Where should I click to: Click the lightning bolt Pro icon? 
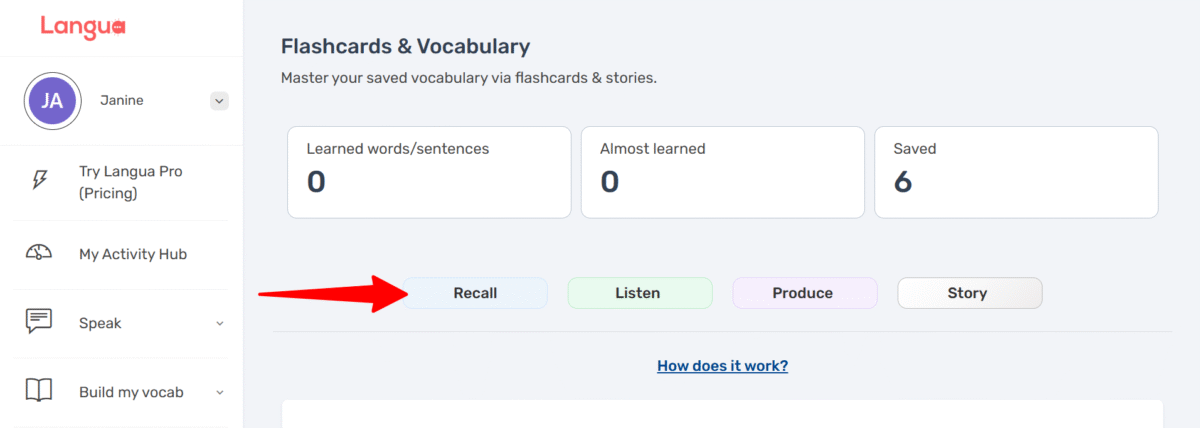click(39, 179)
